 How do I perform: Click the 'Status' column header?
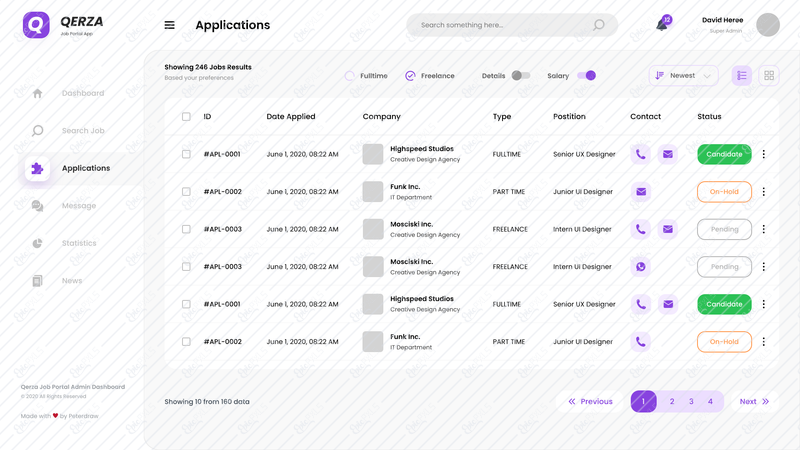709,117
